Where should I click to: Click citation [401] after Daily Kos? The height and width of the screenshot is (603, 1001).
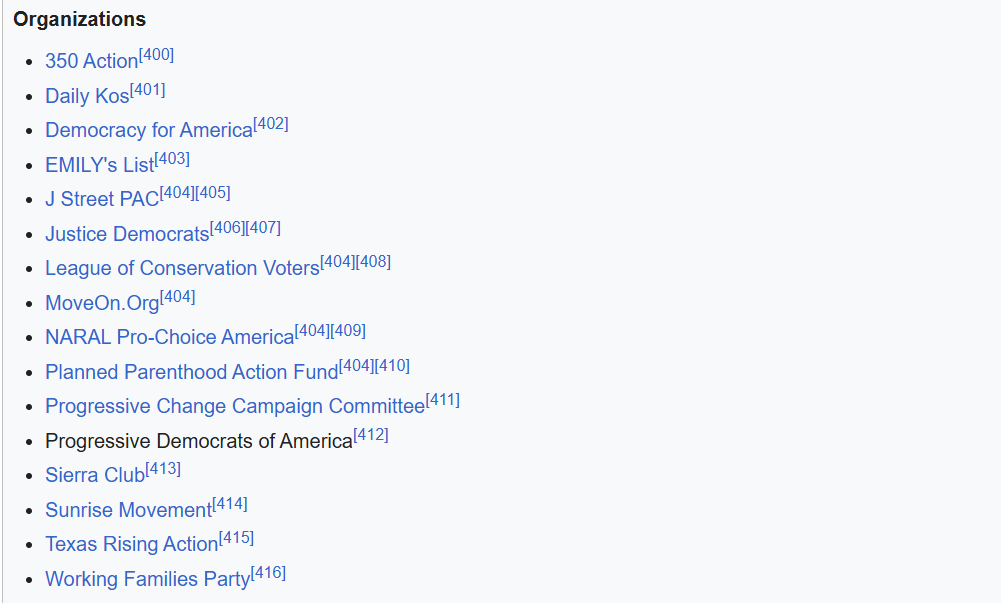[147, 89]
